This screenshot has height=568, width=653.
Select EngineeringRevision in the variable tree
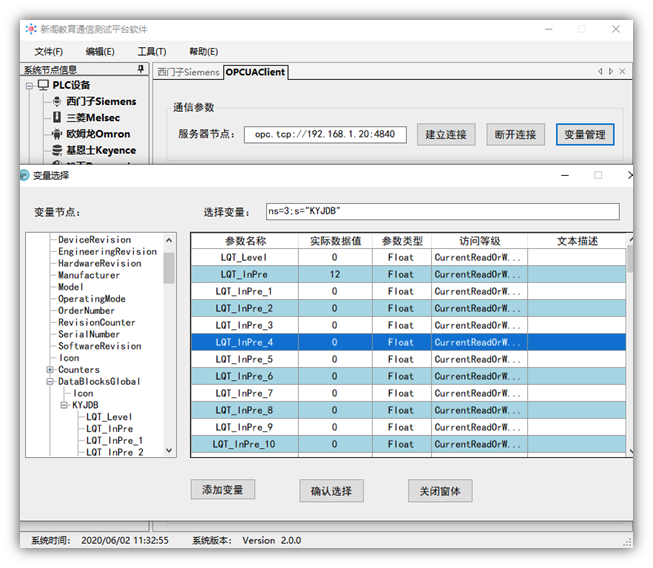(107, 252)
